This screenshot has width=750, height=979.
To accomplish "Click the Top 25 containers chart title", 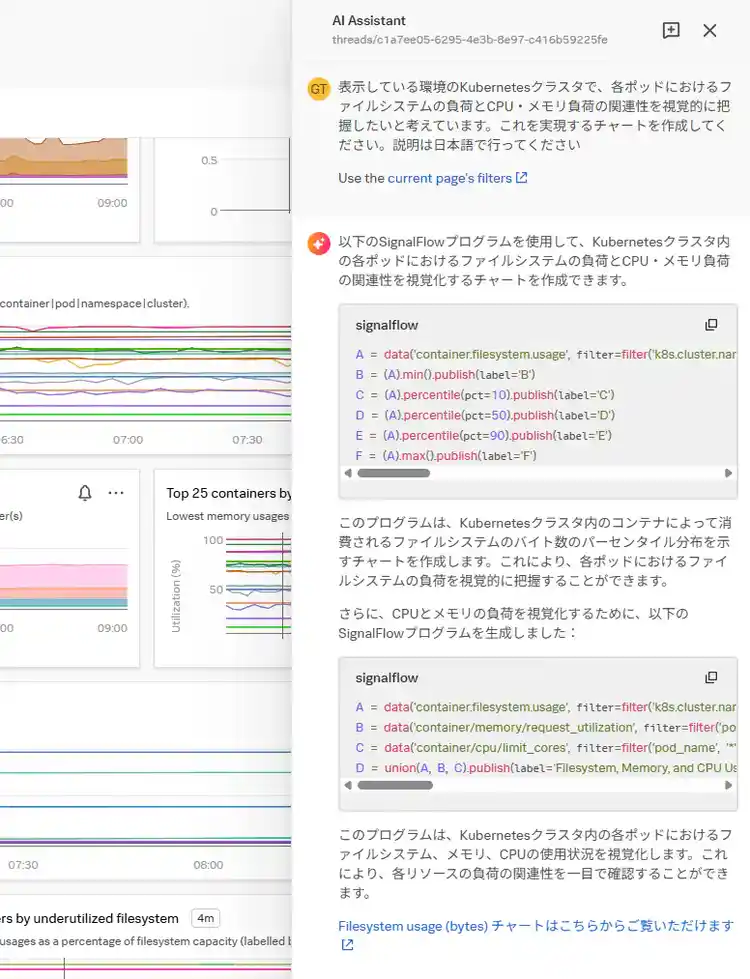I will [229, 493].
